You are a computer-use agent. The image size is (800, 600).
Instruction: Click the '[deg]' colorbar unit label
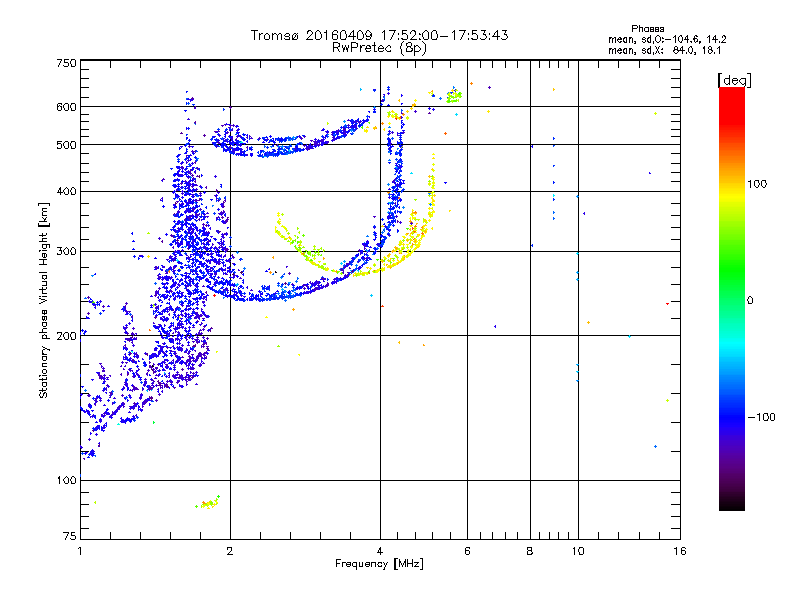click(734, 80)
